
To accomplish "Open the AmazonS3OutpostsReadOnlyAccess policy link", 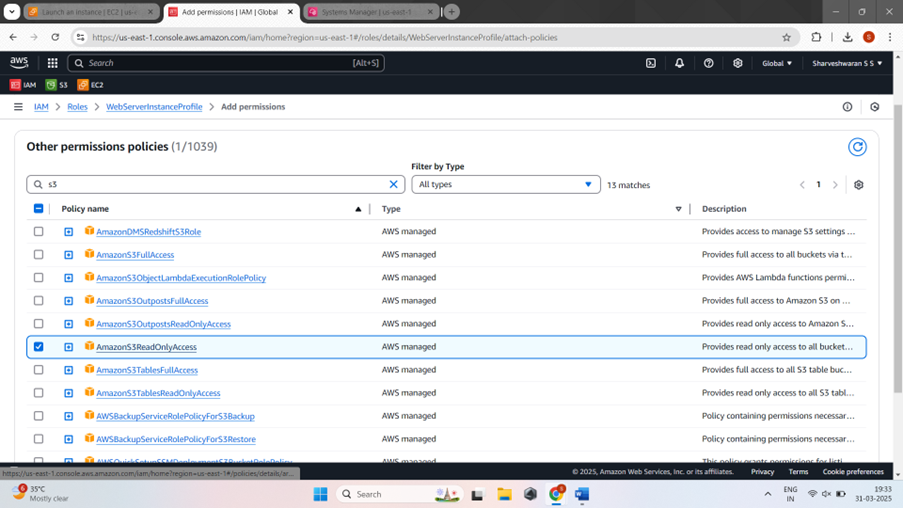I will click(164, 324).
